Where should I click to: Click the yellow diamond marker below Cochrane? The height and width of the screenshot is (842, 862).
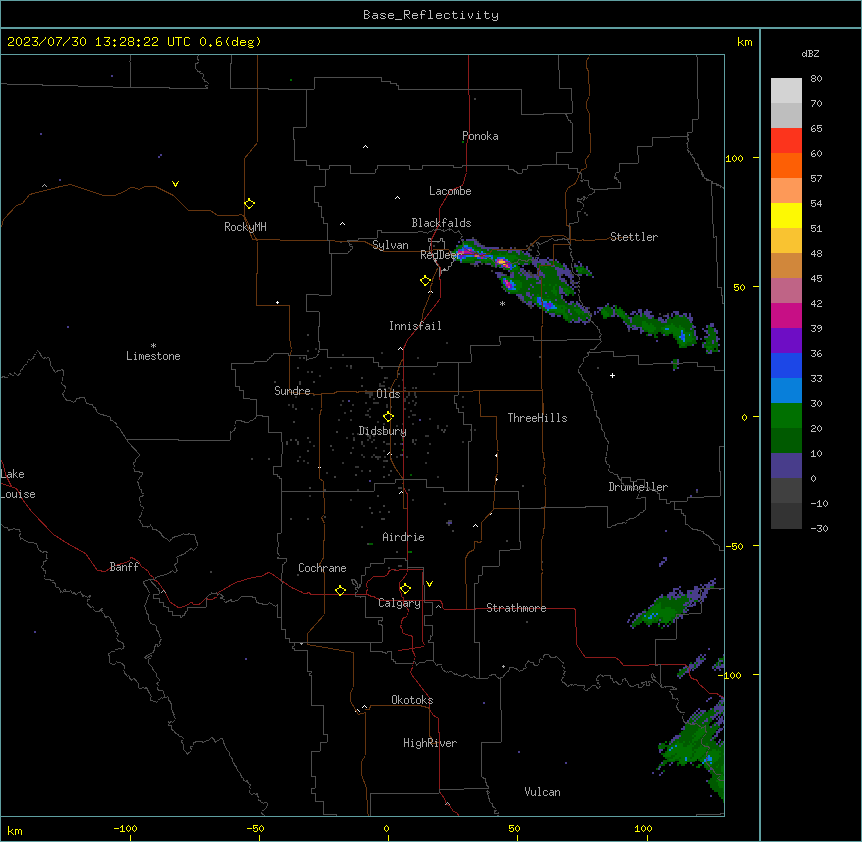340,590
